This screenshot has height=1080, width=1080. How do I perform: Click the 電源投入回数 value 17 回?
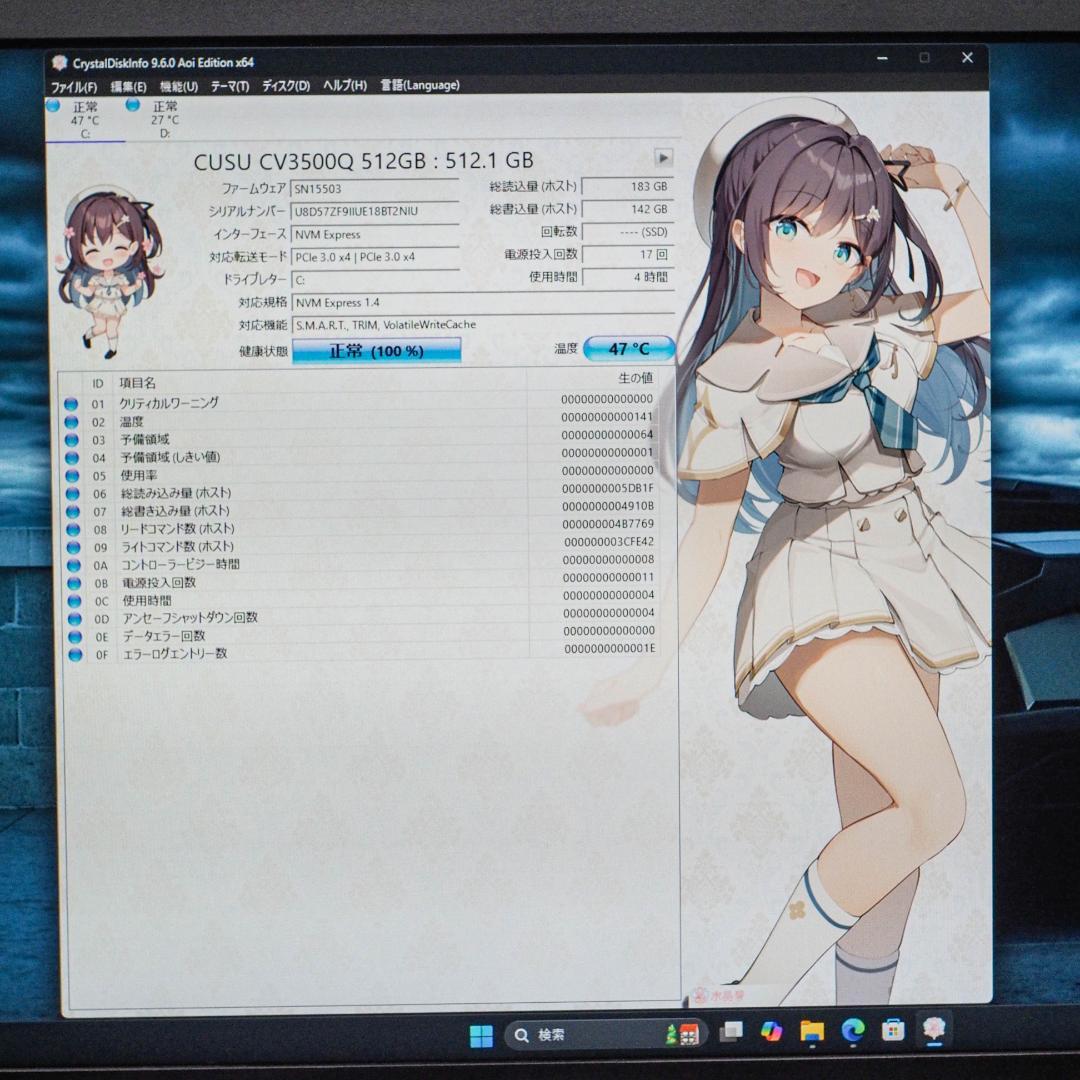[x=627, y=254]
